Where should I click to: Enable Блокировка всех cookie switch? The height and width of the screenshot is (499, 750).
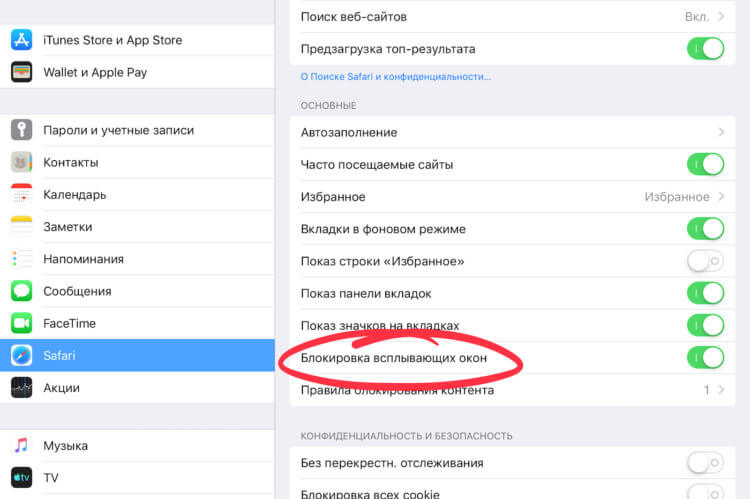click(x=706, y=493)
